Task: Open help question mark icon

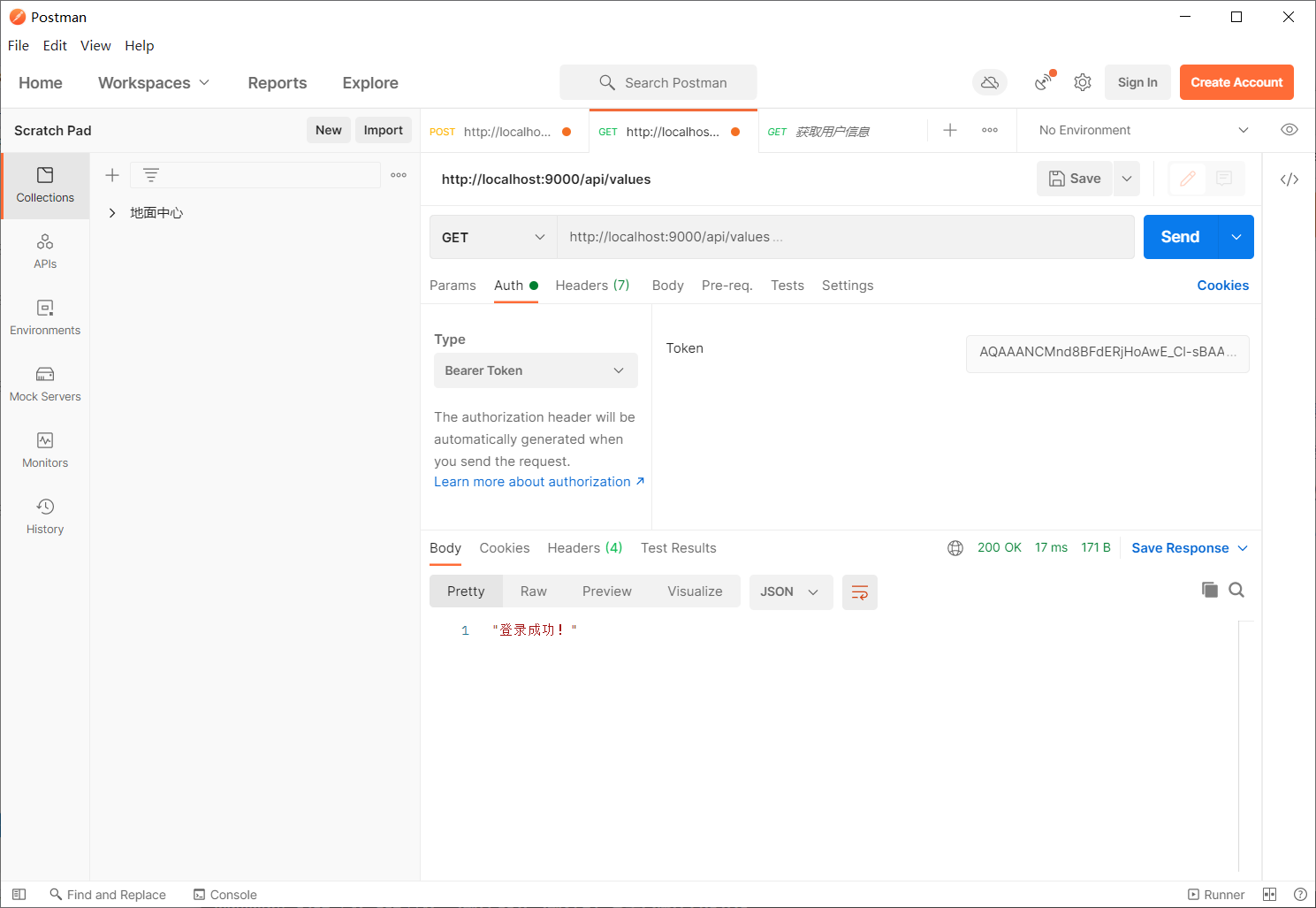Action: coord(1300,895)
